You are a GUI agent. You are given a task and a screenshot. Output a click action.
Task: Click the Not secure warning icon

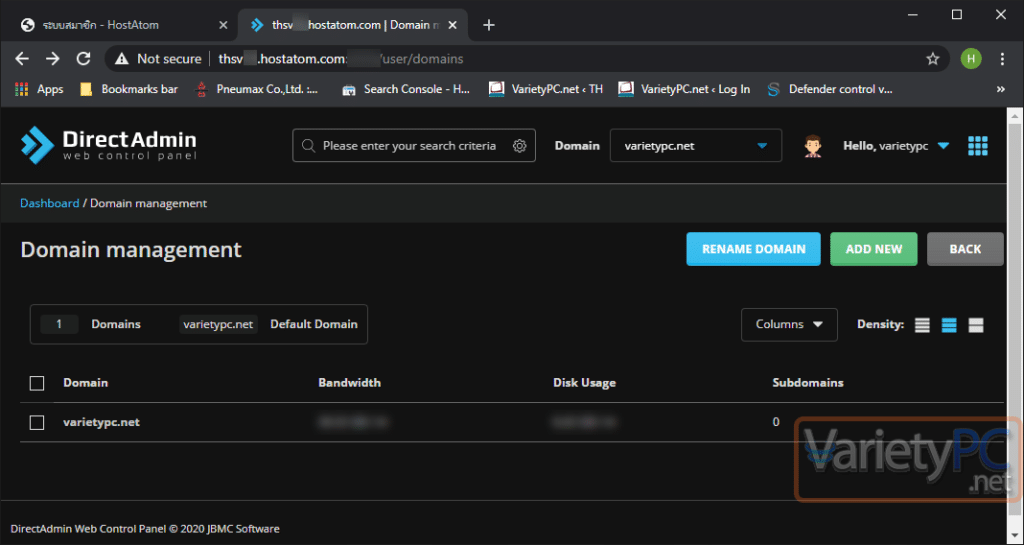(121, 59)
